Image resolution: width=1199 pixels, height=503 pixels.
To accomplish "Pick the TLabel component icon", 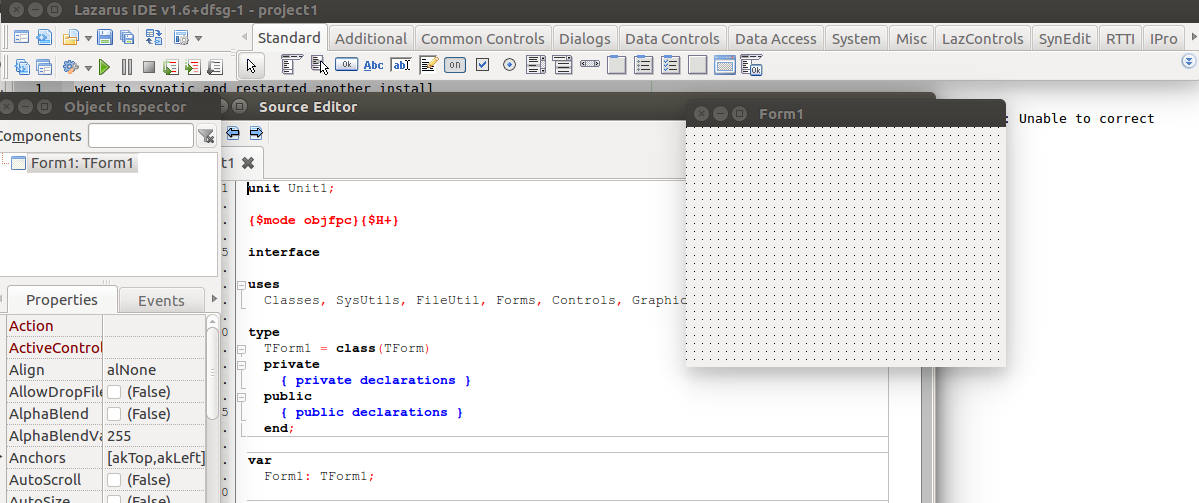I will pos(374,66).
